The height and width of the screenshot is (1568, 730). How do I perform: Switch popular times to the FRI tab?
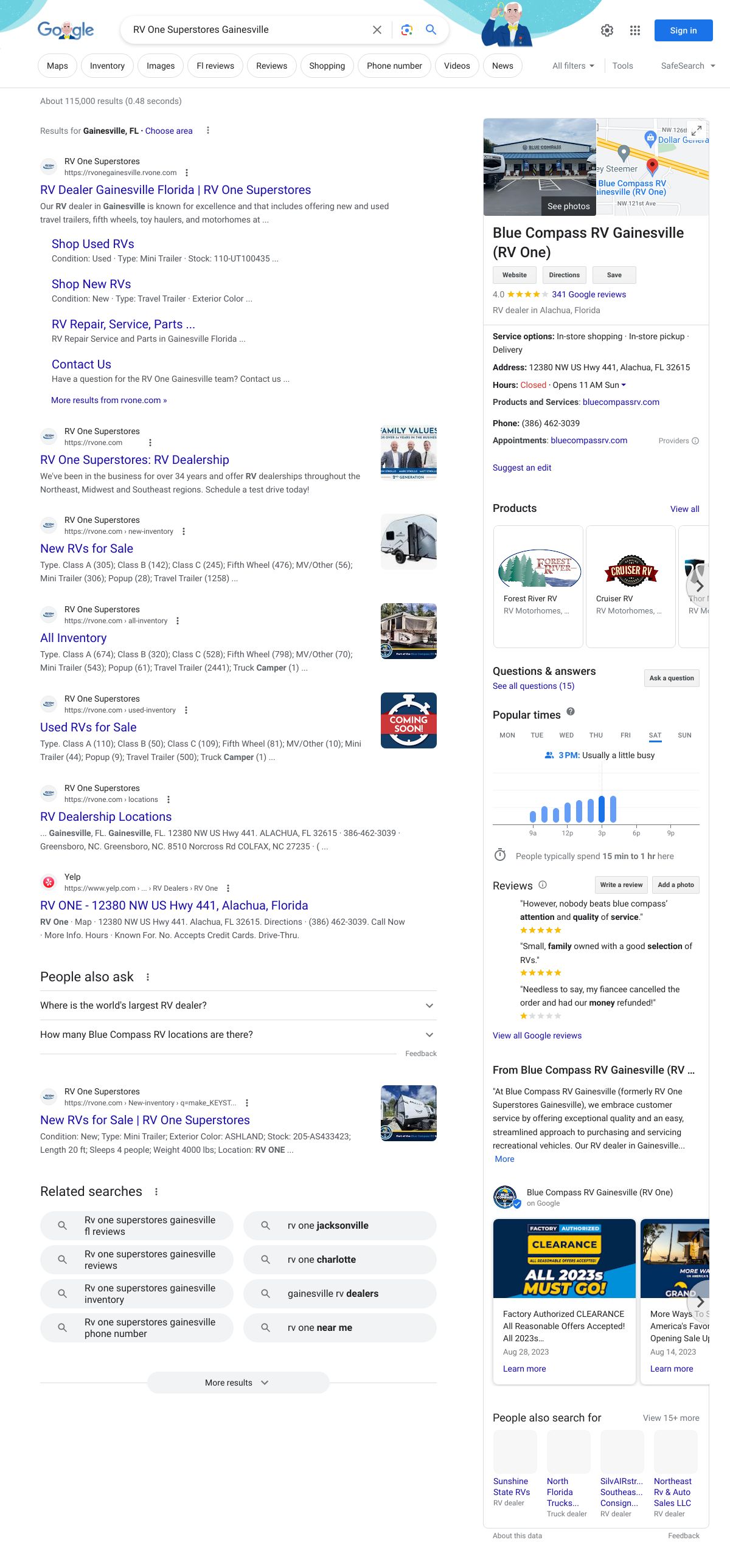625,735
